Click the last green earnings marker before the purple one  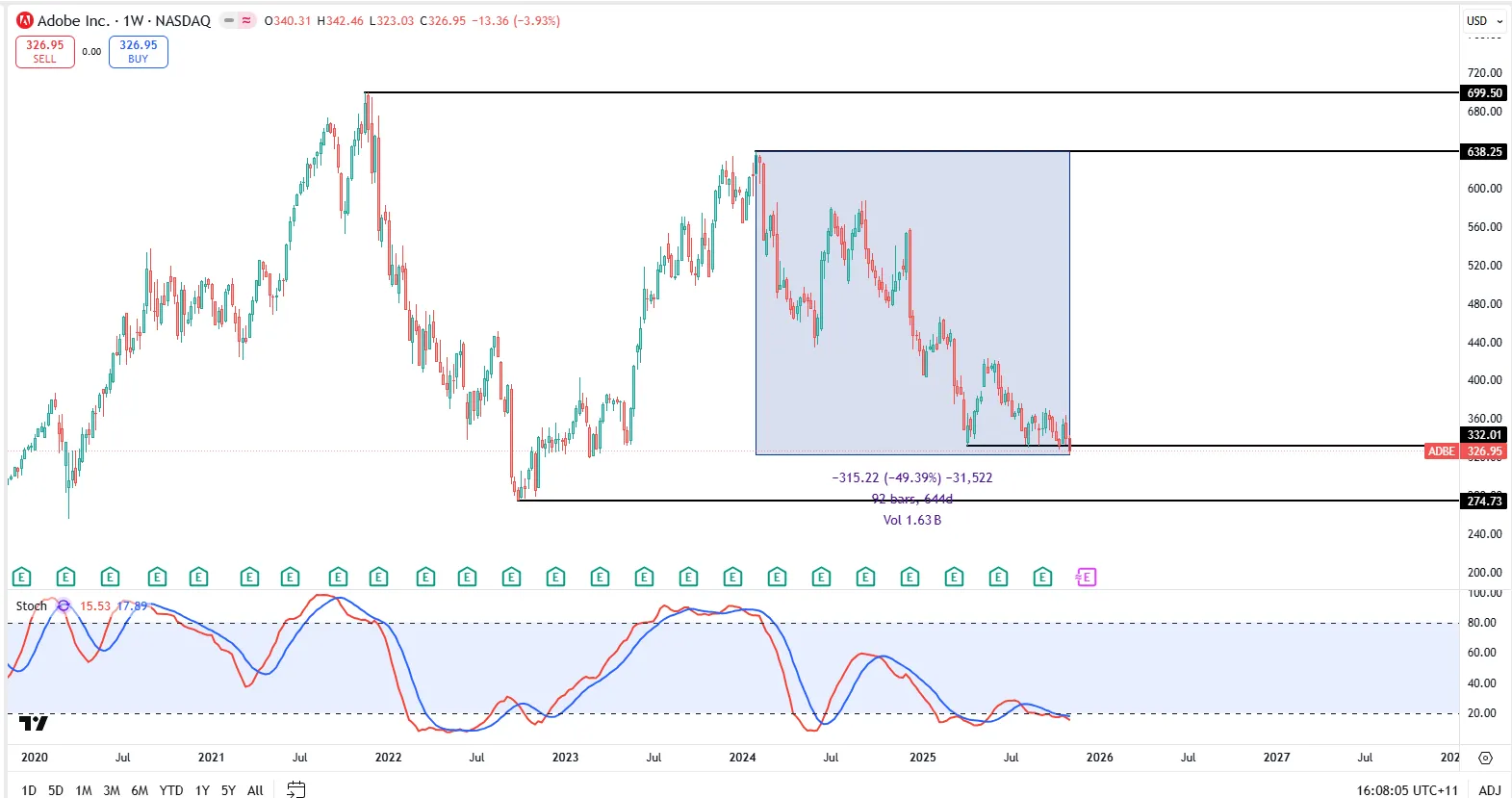pyautogui.click(x=1042, y=578)
